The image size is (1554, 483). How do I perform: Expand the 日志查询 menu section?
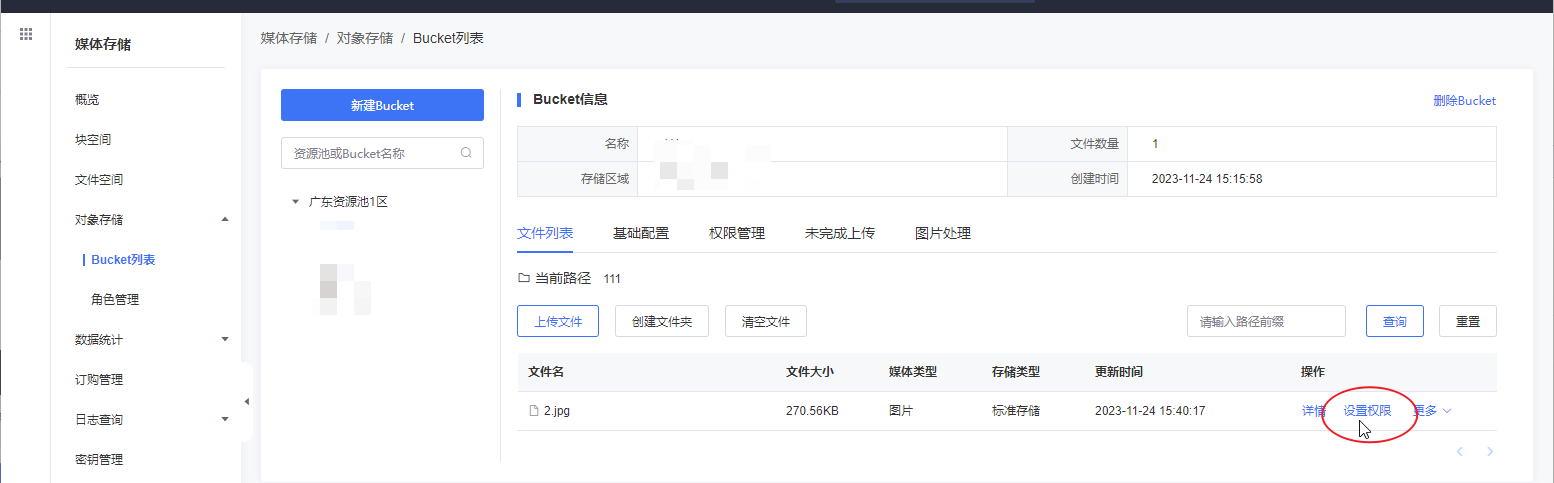(x=225, y=419)
